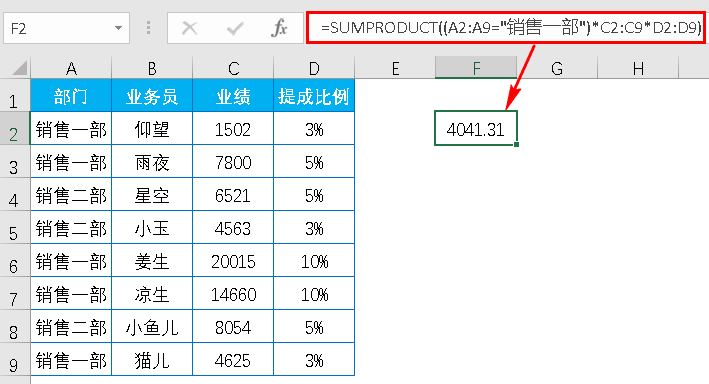Screen dimensions: 709x384
Task: Select the 5% cell in 雨夜's row
Action: 314,161
